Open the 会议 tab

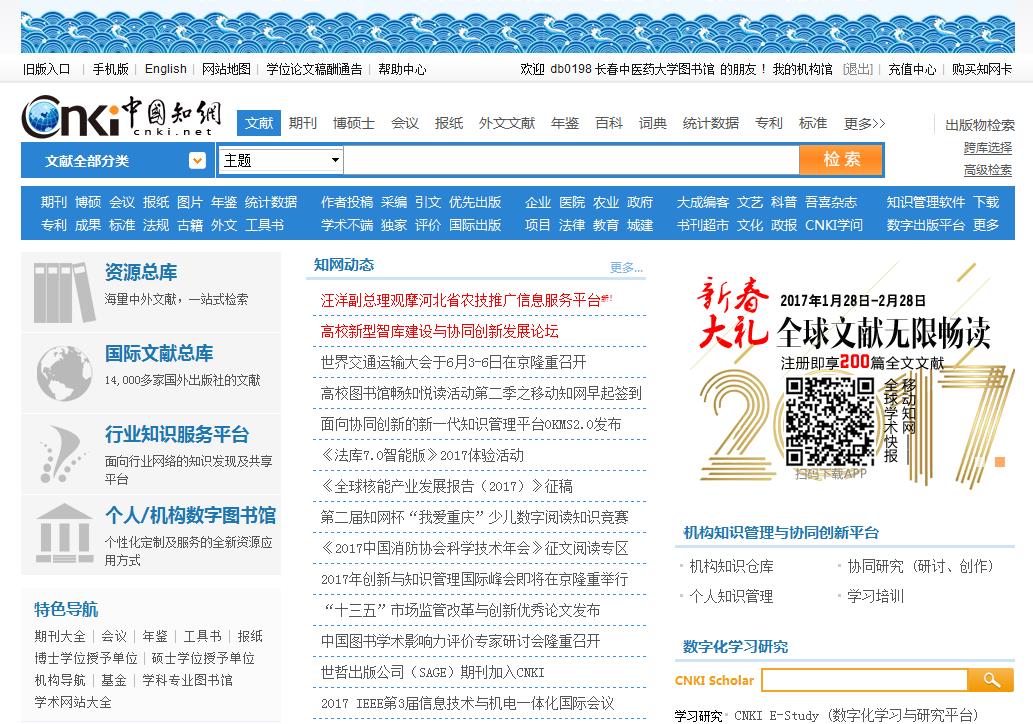405,123
